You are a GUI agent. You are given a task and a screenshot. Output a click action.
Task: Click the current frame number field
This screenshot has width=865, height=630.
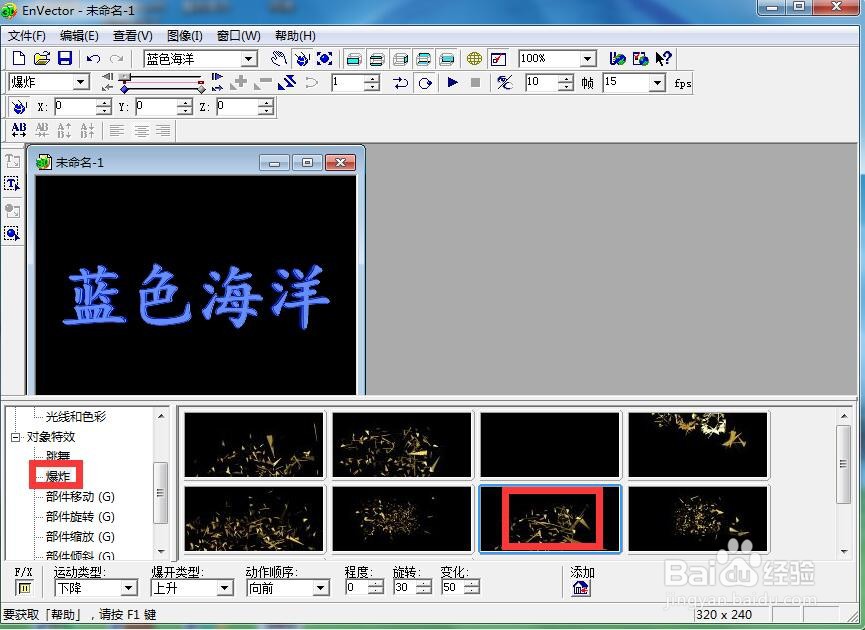click(x=348, y=83)
